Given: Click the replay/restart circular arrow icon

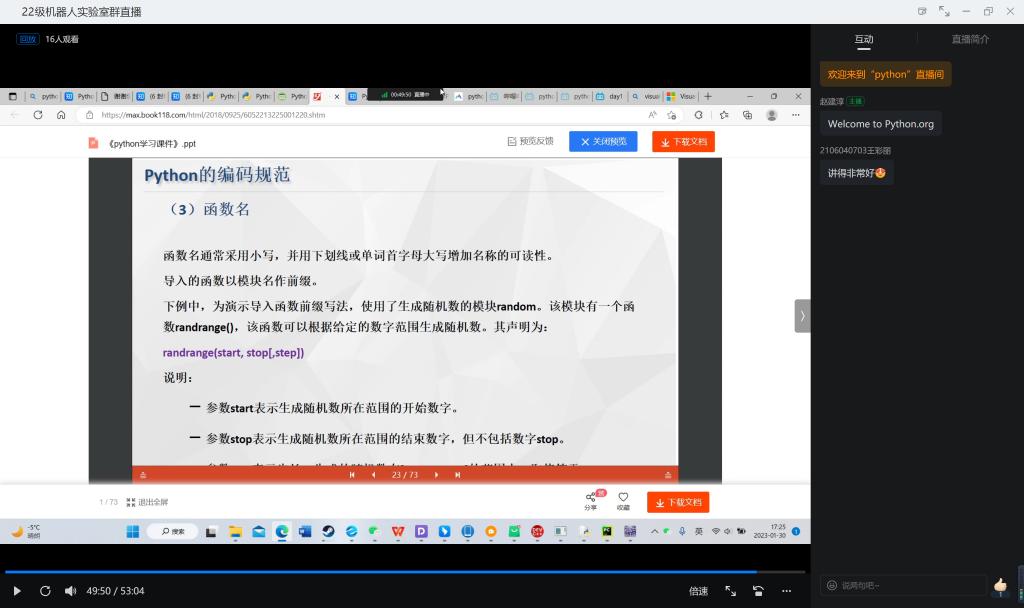Looking at the screenshot, I should (45, 591).
